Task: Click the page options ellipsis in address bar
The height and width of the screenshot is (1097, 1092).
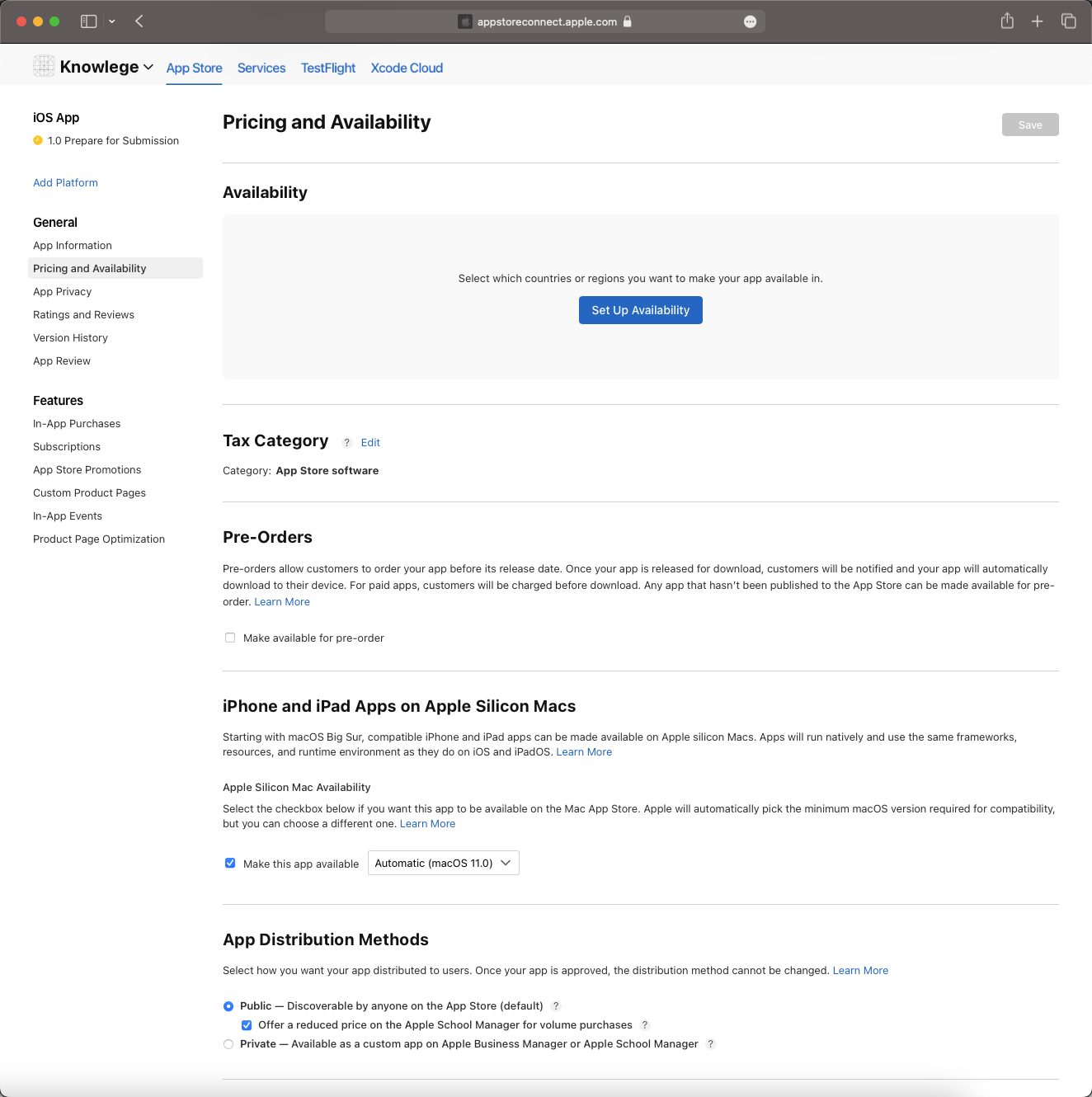Action: click(750, 22)
